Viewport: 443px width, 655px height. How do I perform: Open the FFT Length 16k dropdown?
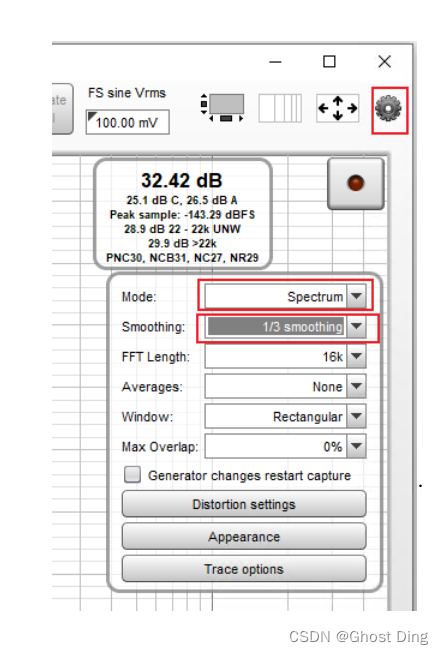pyautogui.click(x=285, y=356)
